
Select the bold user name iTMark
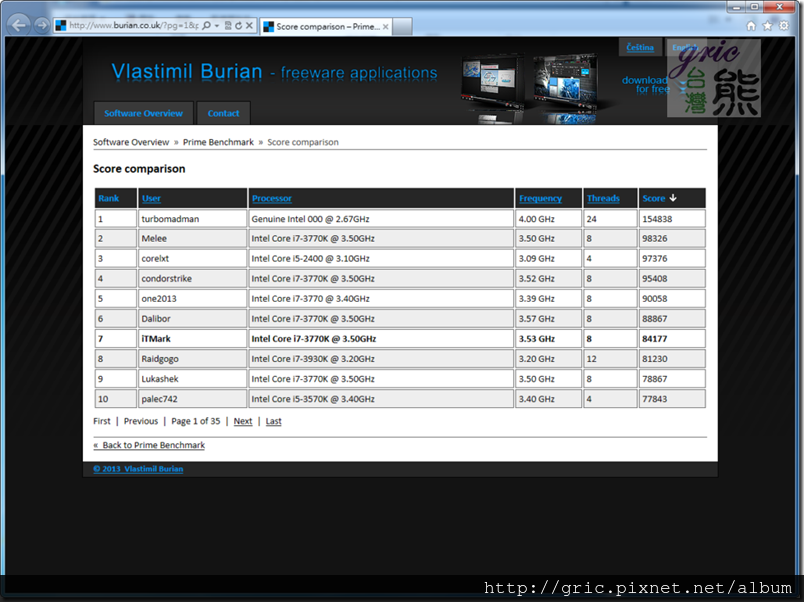click(x=156, y=338)
